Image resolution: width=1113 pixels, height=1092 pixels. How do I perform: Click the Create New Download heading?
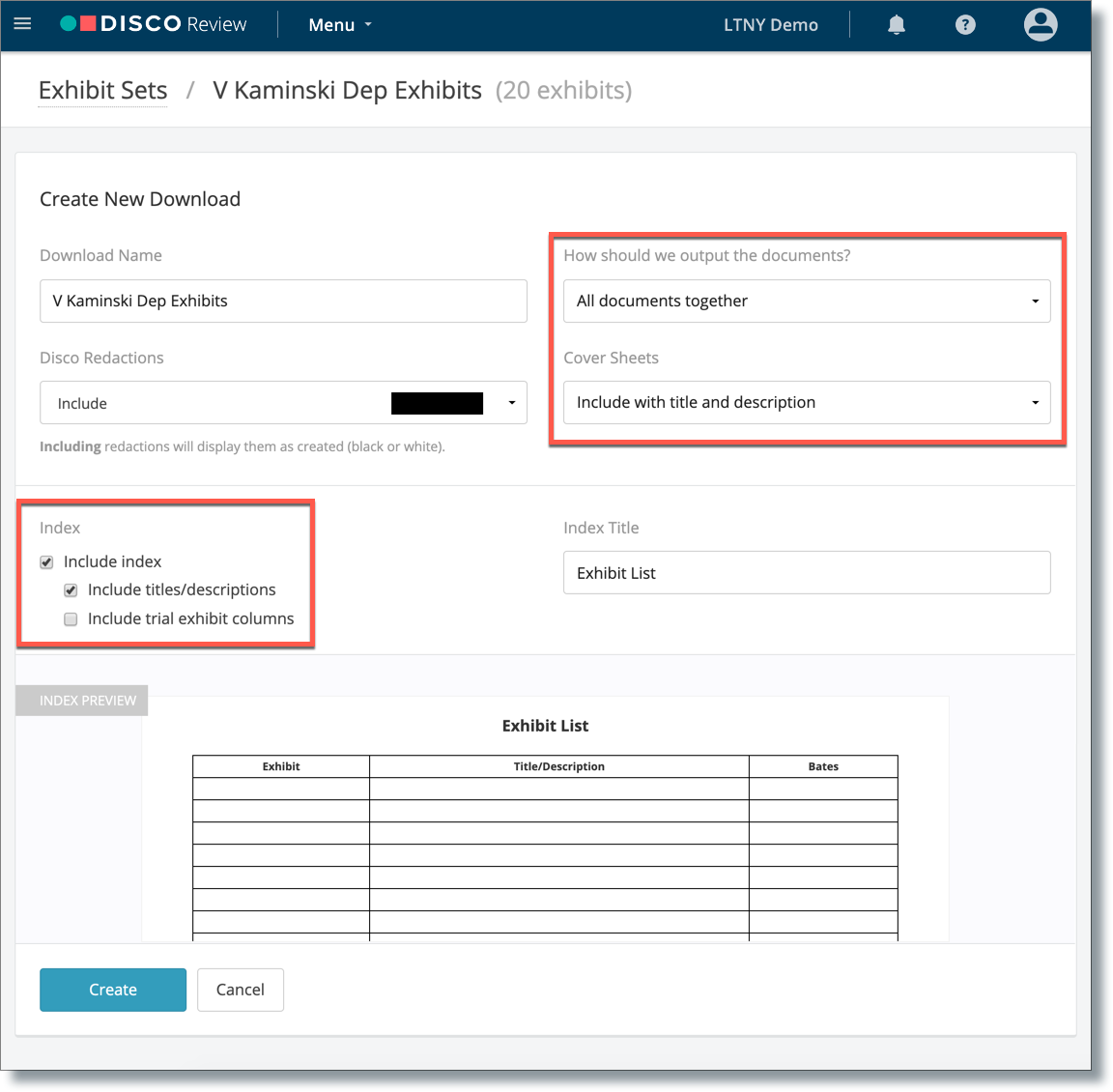coord(140,199)
